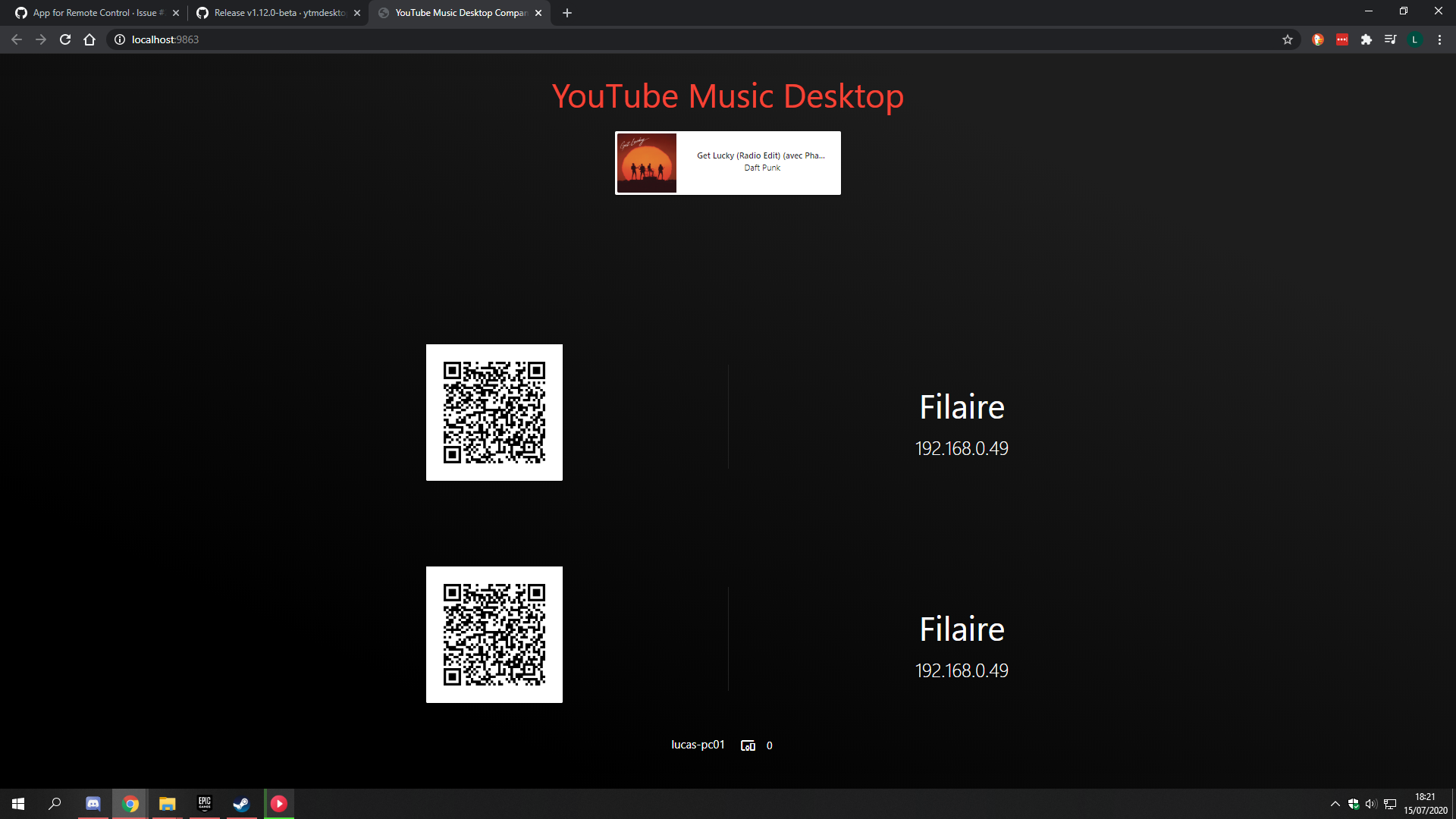Toggle the speaker volume in system tray
This screenshot has width=1456, height=819.
coord(1370,803)
